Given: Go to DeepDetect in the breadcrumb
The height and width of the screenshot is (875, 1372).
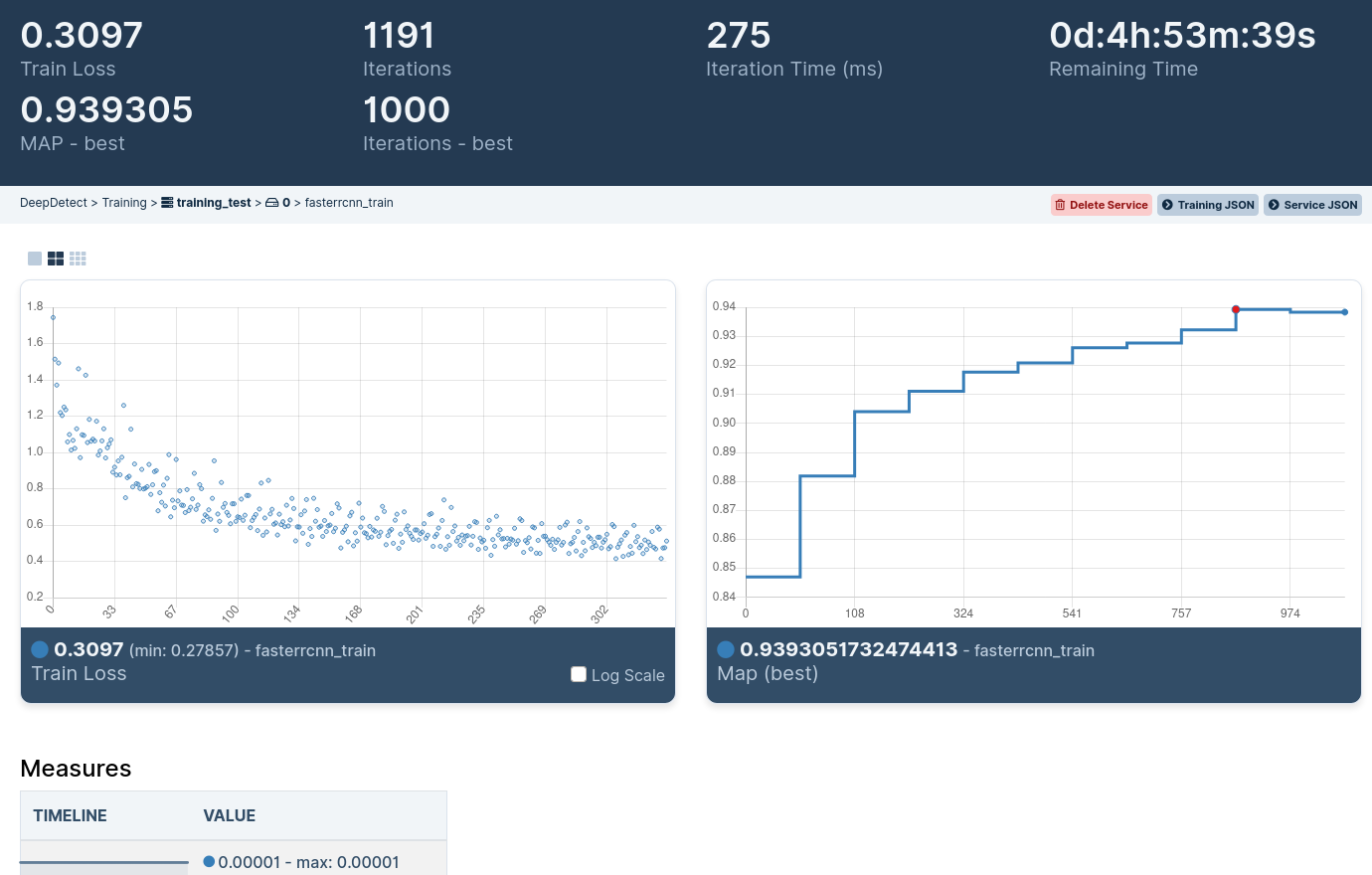Looking at the screenshot, I should pos(54,203).
